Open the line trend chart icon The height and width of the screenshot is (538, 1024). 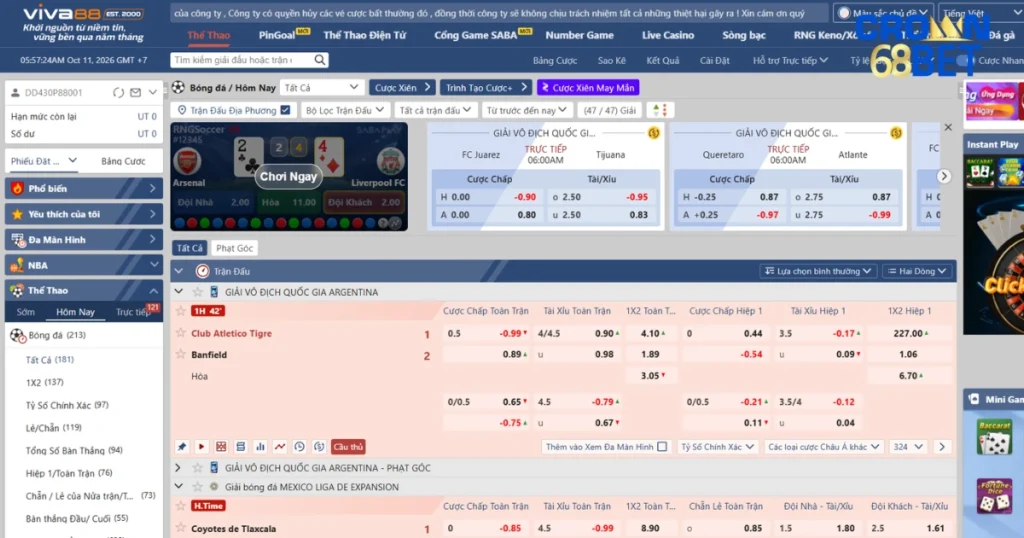click(x=280, y=447)
